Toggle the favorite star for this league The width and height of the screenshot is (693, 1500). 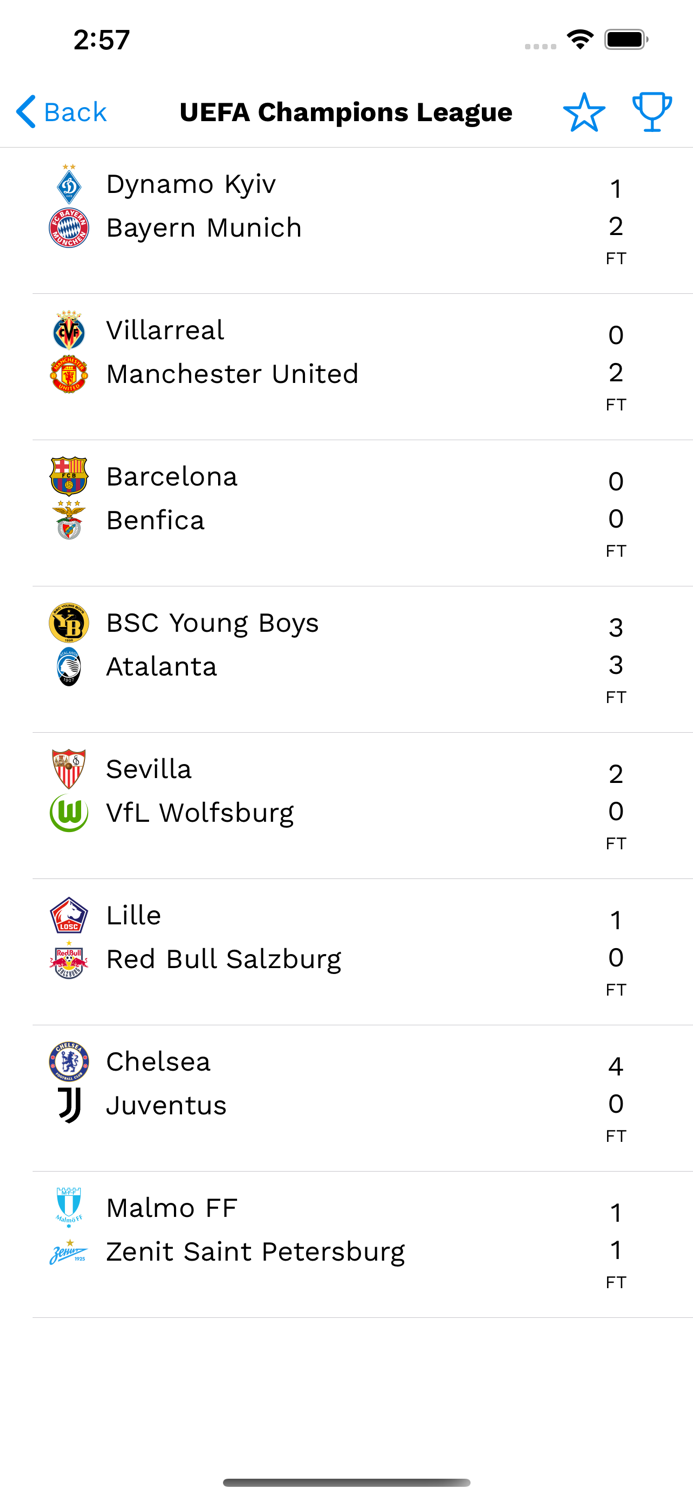tap(584, 112)
